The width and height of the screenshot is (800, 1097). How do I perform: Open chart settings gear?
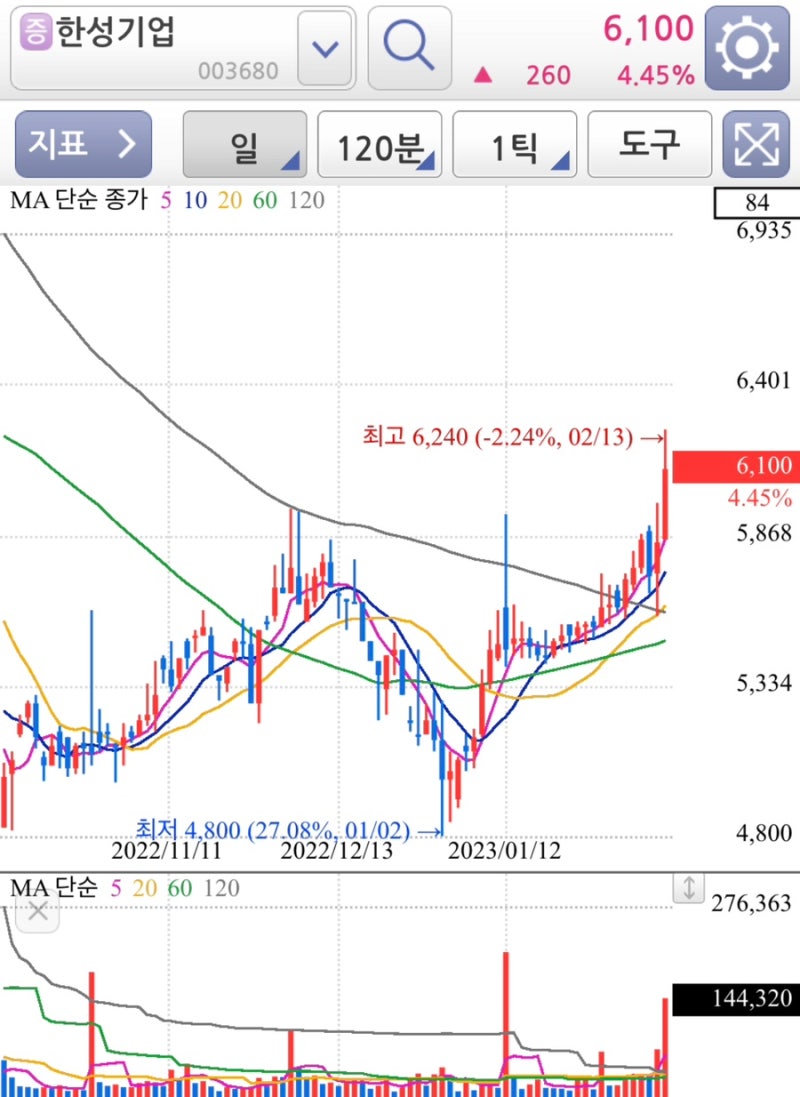(x=747, y=48)
